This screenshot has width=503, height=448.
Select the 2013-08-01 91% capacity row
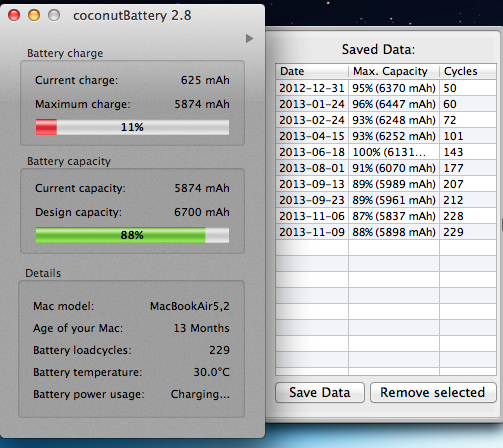pyautogui.click(x=386, y=168)
